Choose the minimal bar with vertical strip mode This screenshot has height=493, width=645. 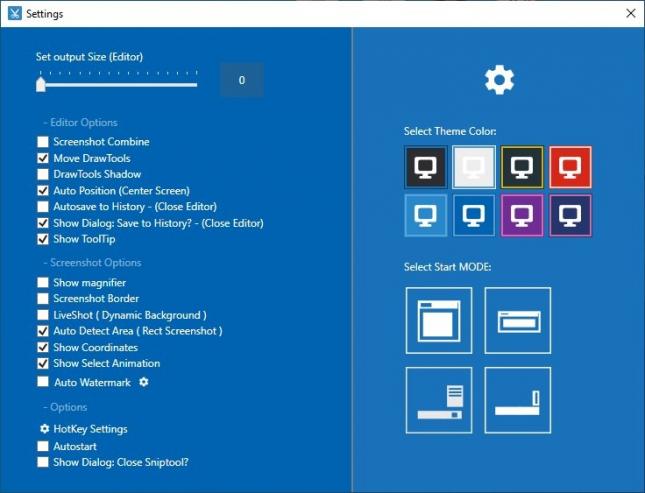coord(517,400)
